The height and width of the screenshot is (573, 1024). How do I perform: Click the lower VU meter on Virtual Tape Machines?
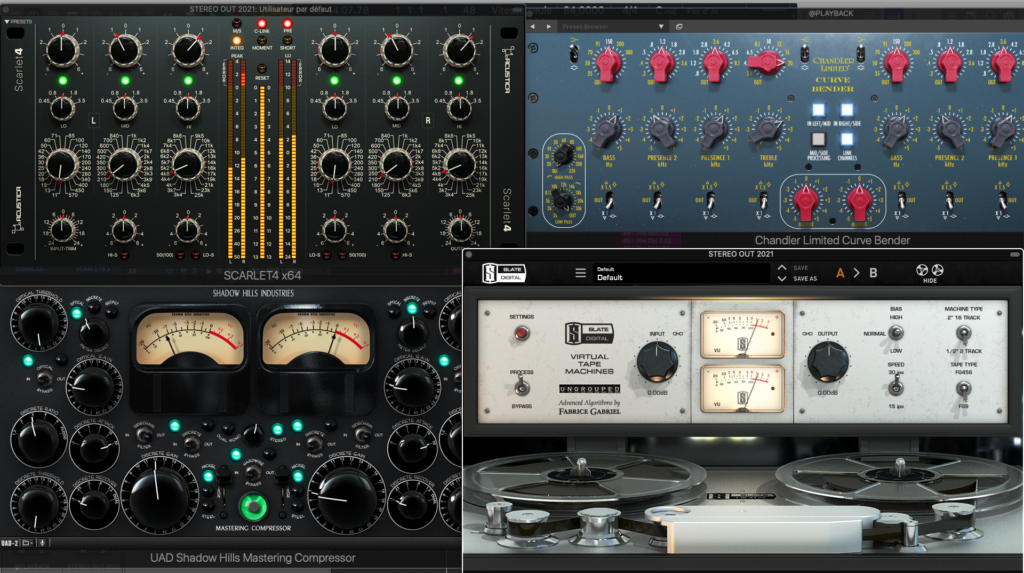coord(742,388)
